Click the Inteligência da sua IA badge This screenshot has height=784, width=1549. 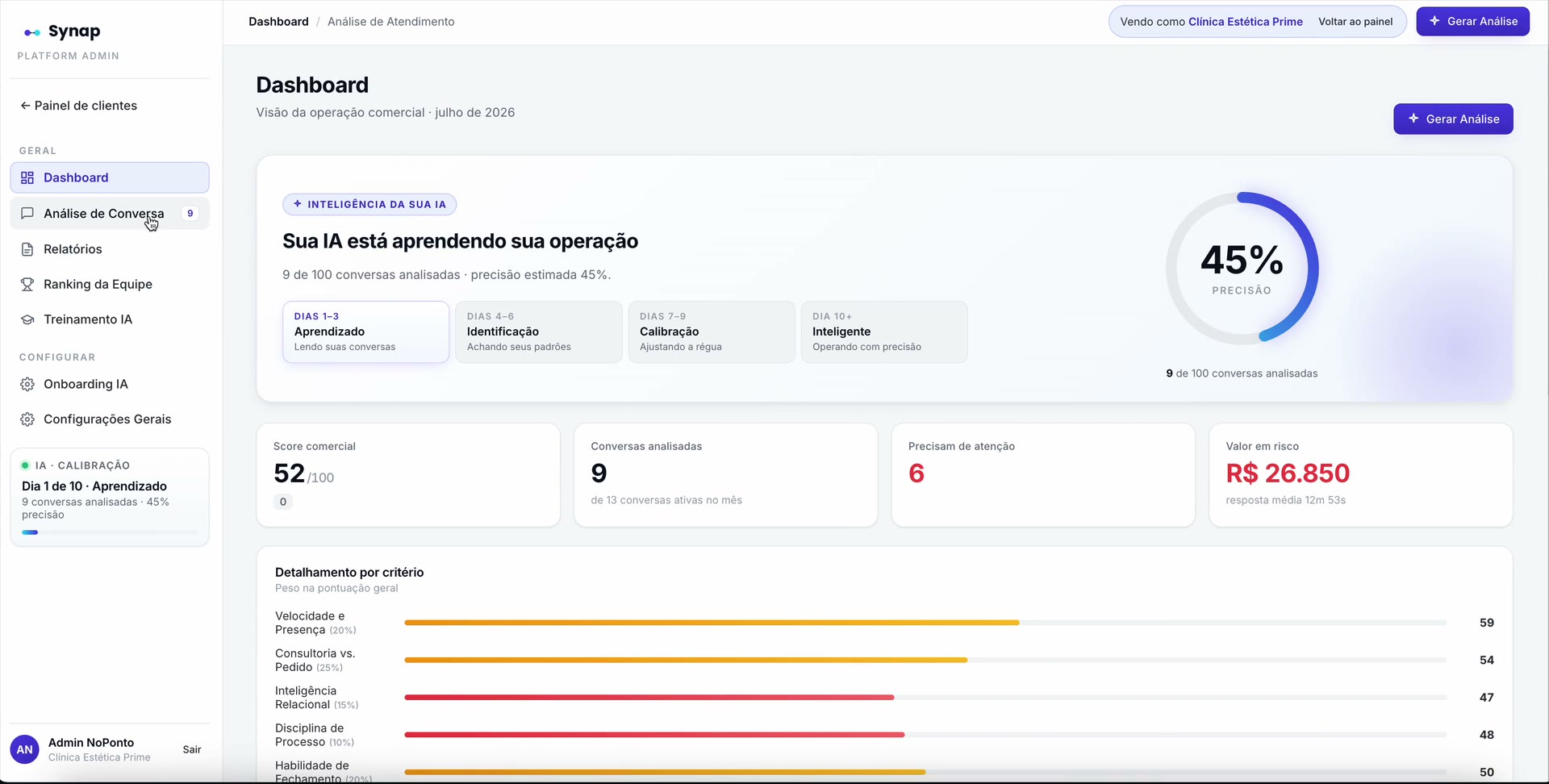coord(370,204)
